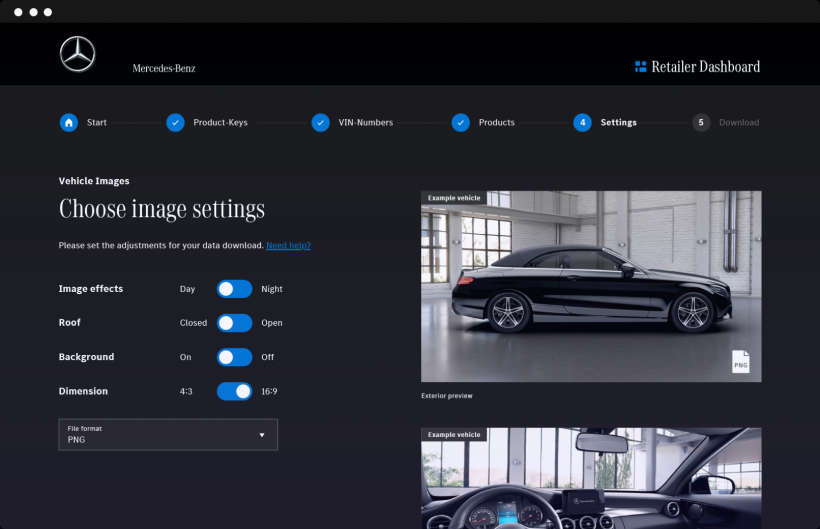Click the Products checkmark step icon
This screenshot has width=820, height=529.
coord(461,122)
